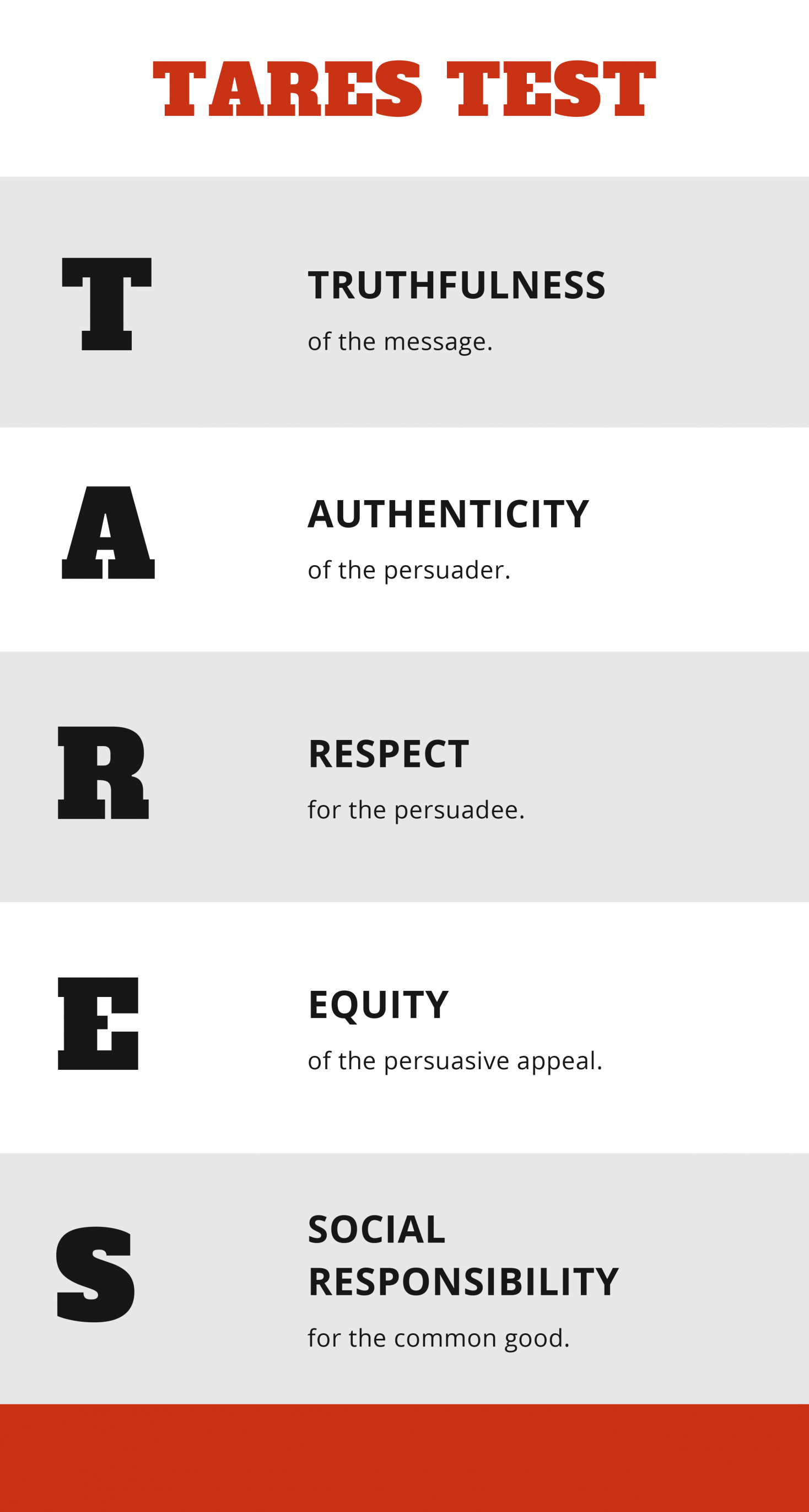Click the word RESPONSIBILITY in last section
Screen dimensions: 809x1512
pos(463,1282)
